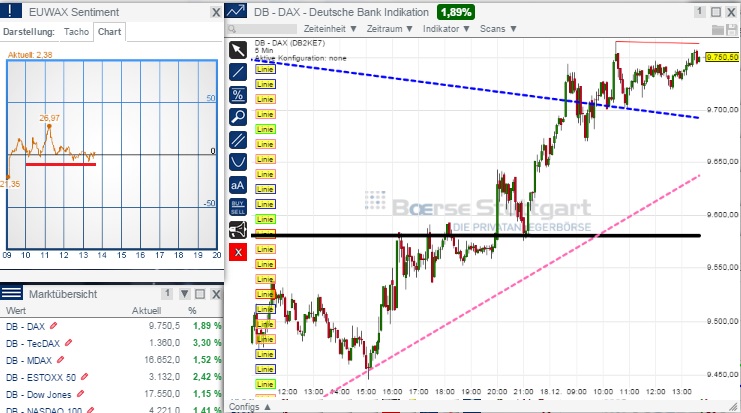Open the Zeiteinheit dropdown
The height and width of the screenshot is (413, 741).
pyautogui.click(x=330, y=29)
